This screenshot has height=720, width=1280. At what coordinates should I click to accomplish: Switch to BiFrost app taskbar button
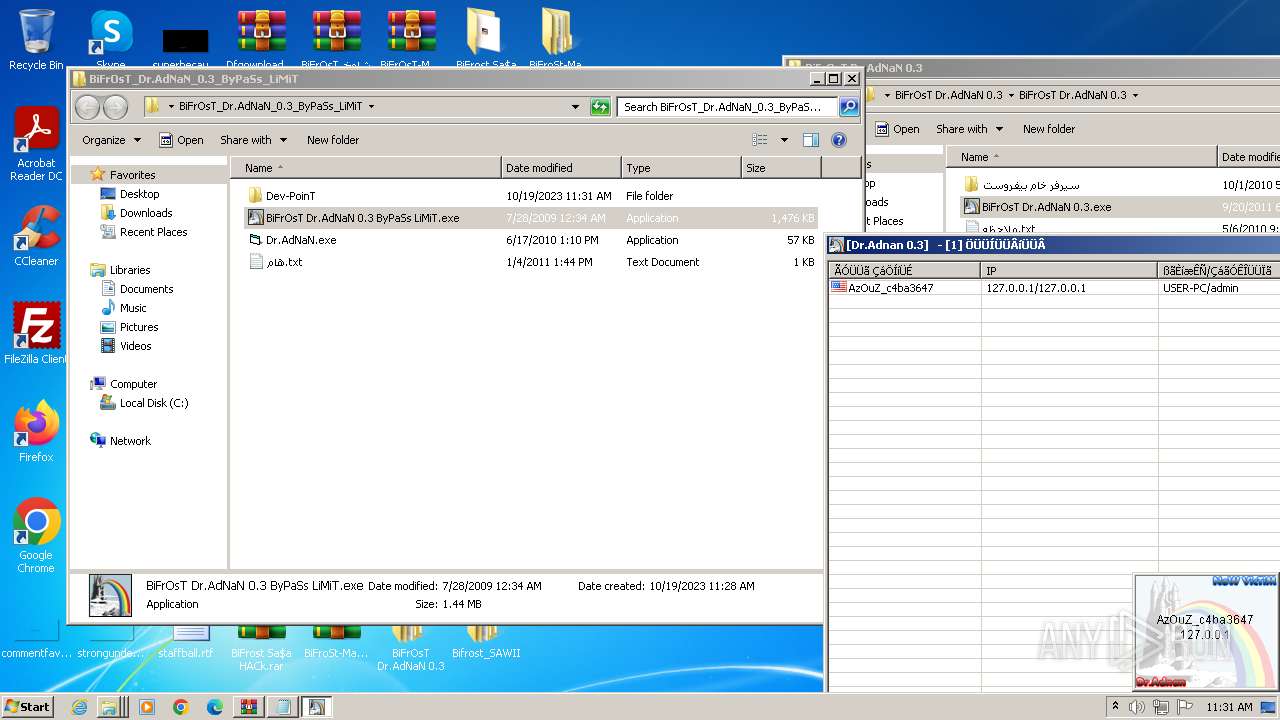click(x=317, y=707)
